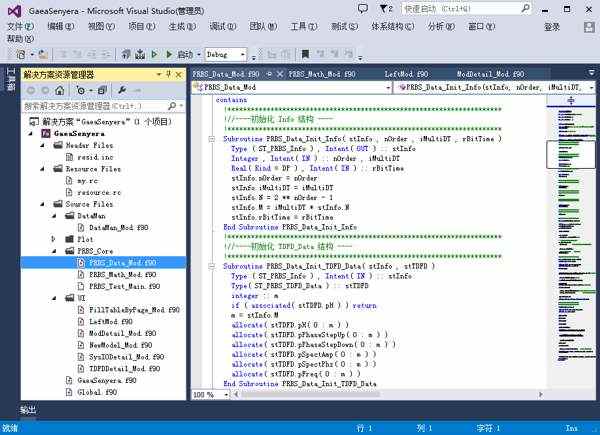Open the 100 % zoom dropdown
Image resolution: width=600 pixels, height=435 pixels.
pyautogui.click(x=226, y=394)
